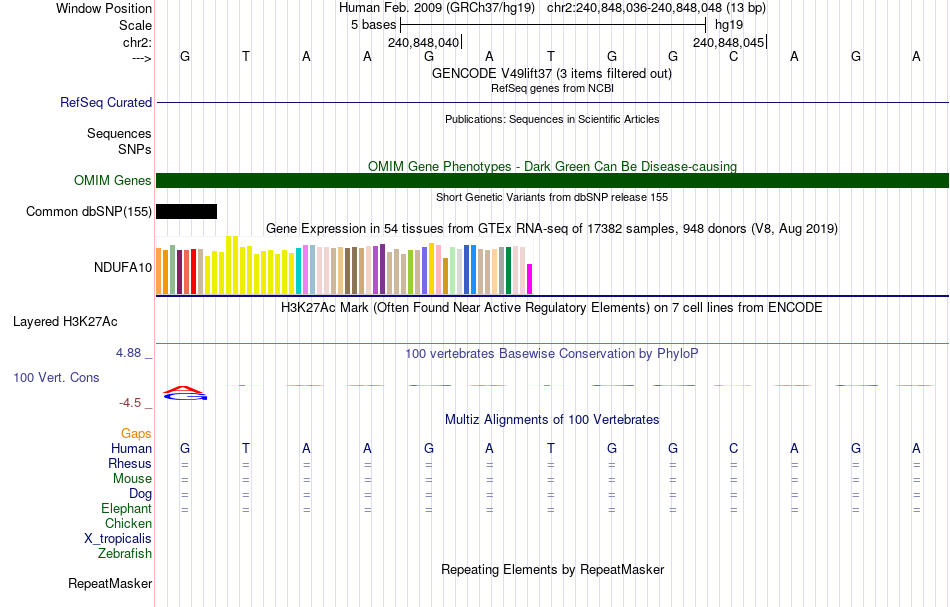Click the GENCODE V49lift37 track title
This screenshot has height=607, width=950.
(552, 73)
